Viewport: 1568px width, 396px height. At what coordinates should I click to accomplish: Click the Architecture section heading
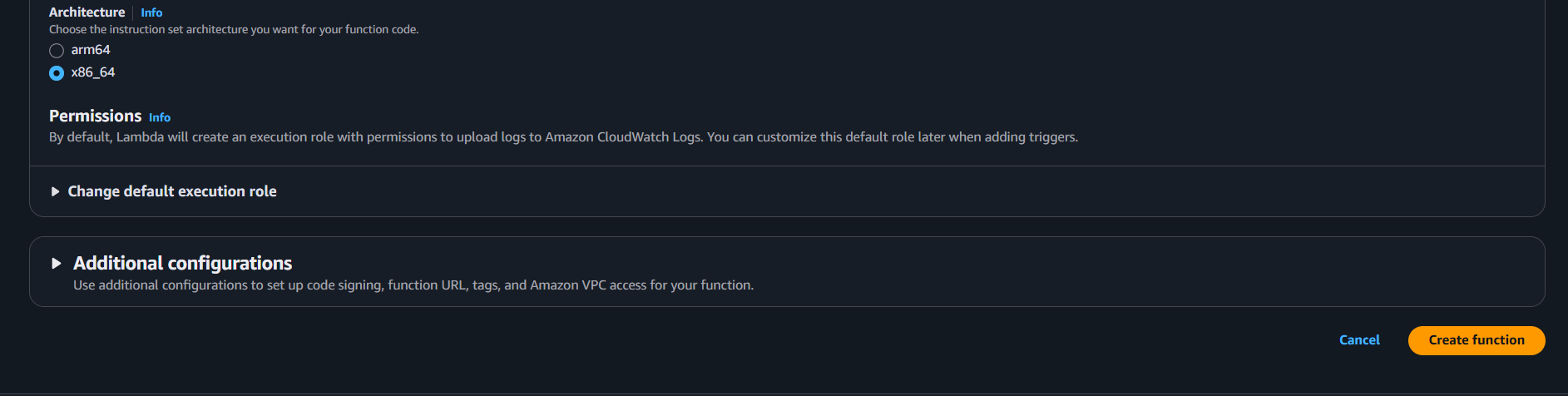(87, 12)
